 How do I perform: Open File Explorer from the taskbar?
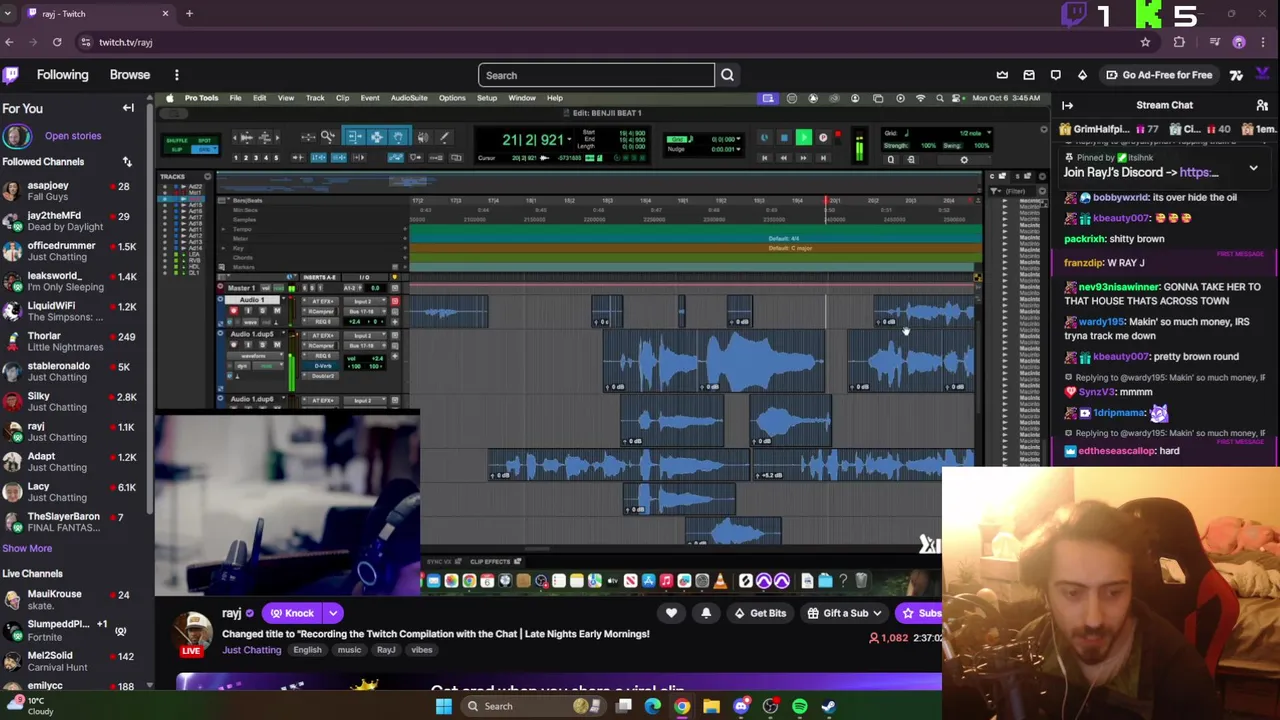(711, 706)
